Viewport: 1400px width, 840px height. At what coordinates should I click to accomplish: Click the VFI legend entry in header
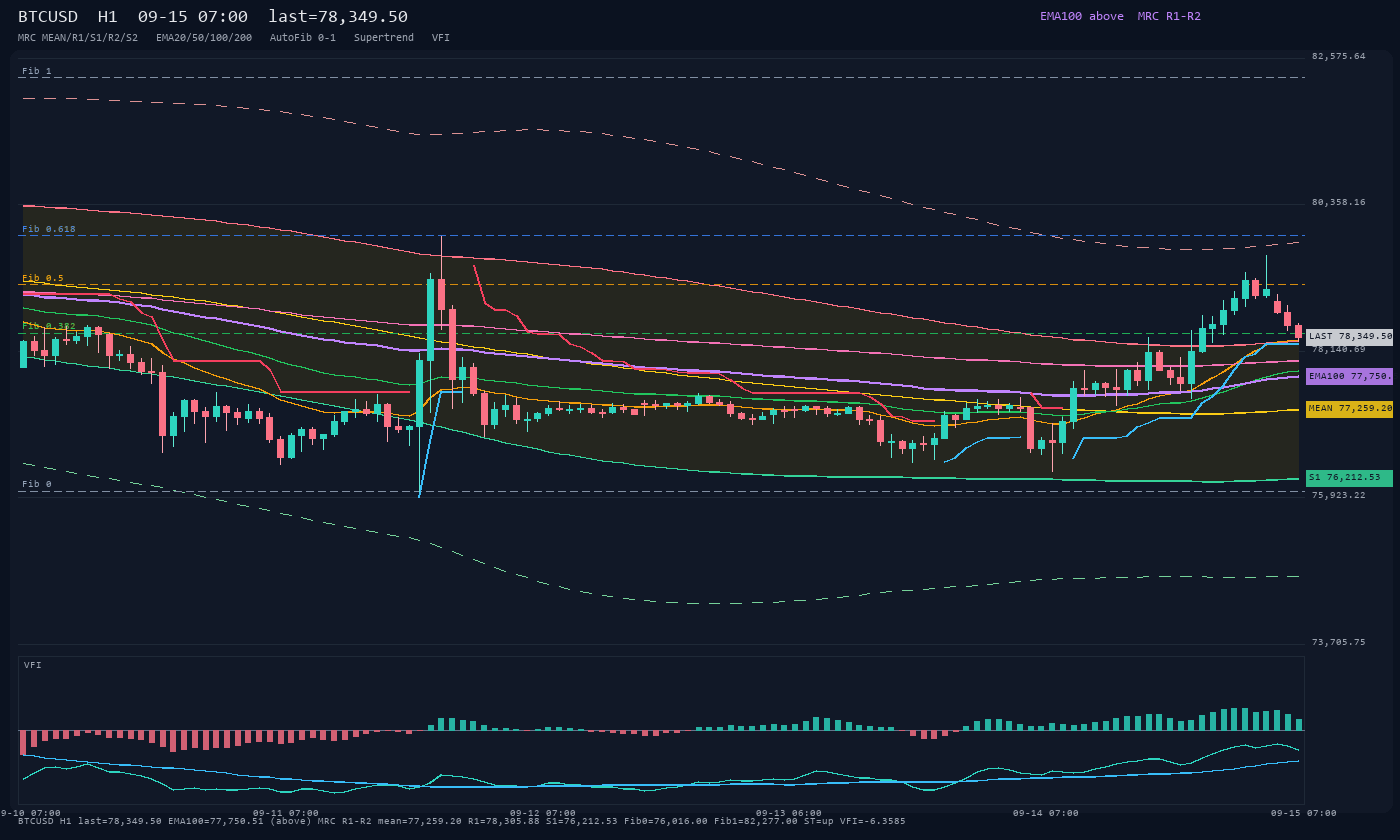(x=441, y=37)
